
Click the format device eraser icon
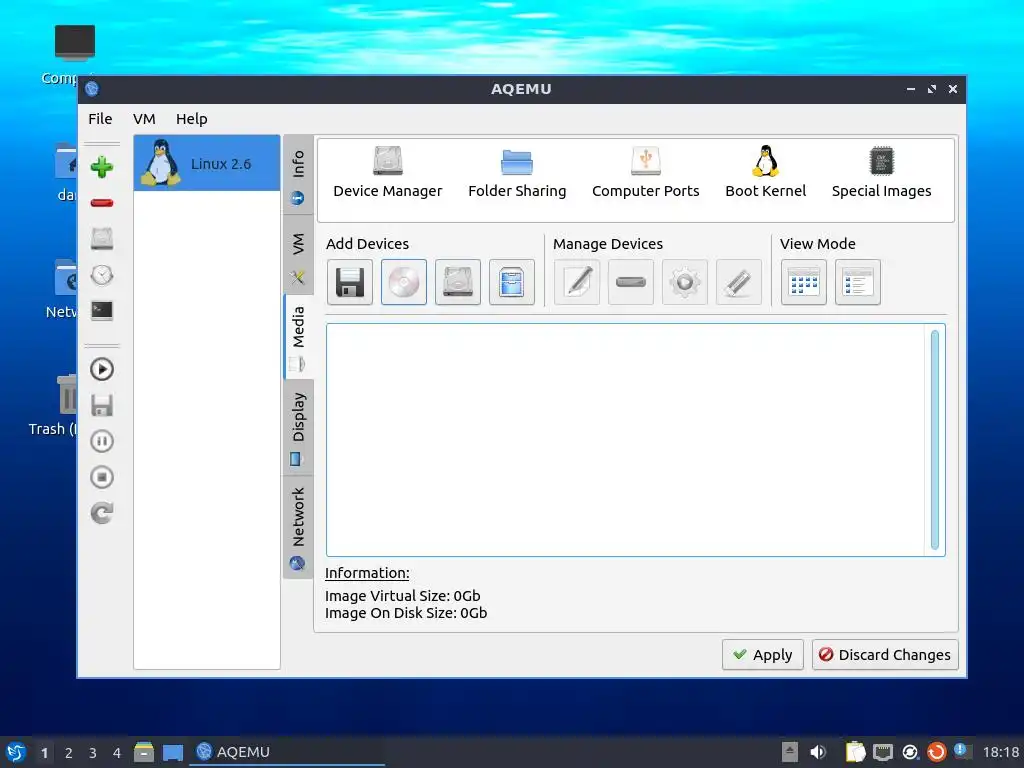(739, 282)
